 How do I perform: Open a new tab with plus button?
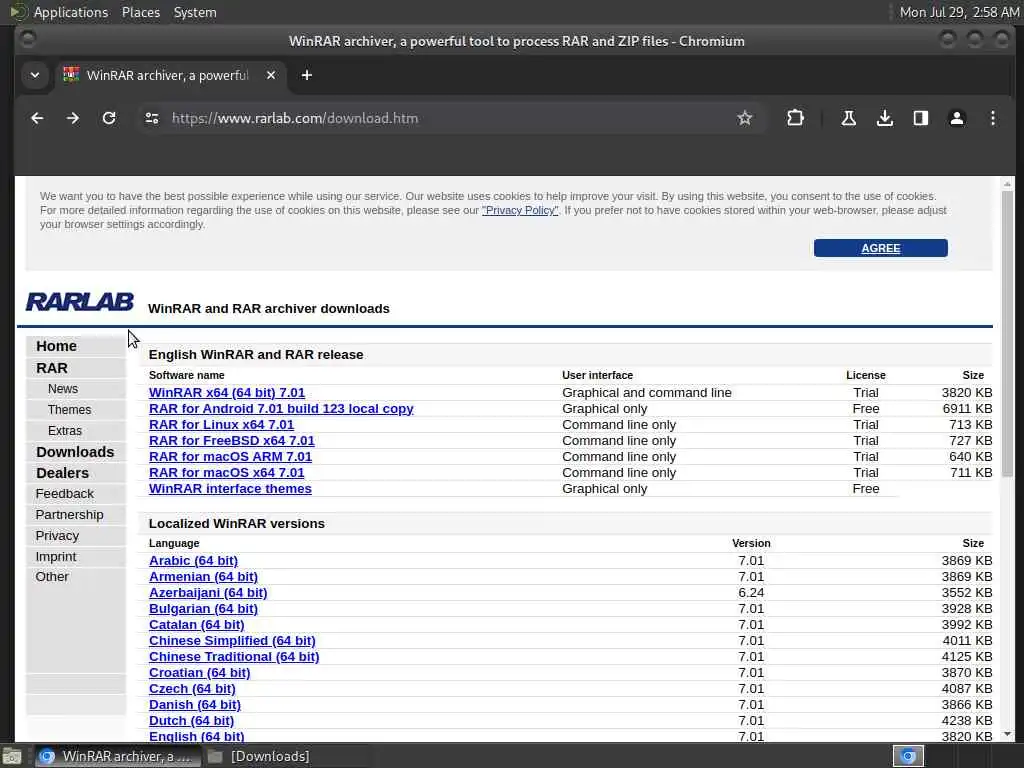pos(306,75)
